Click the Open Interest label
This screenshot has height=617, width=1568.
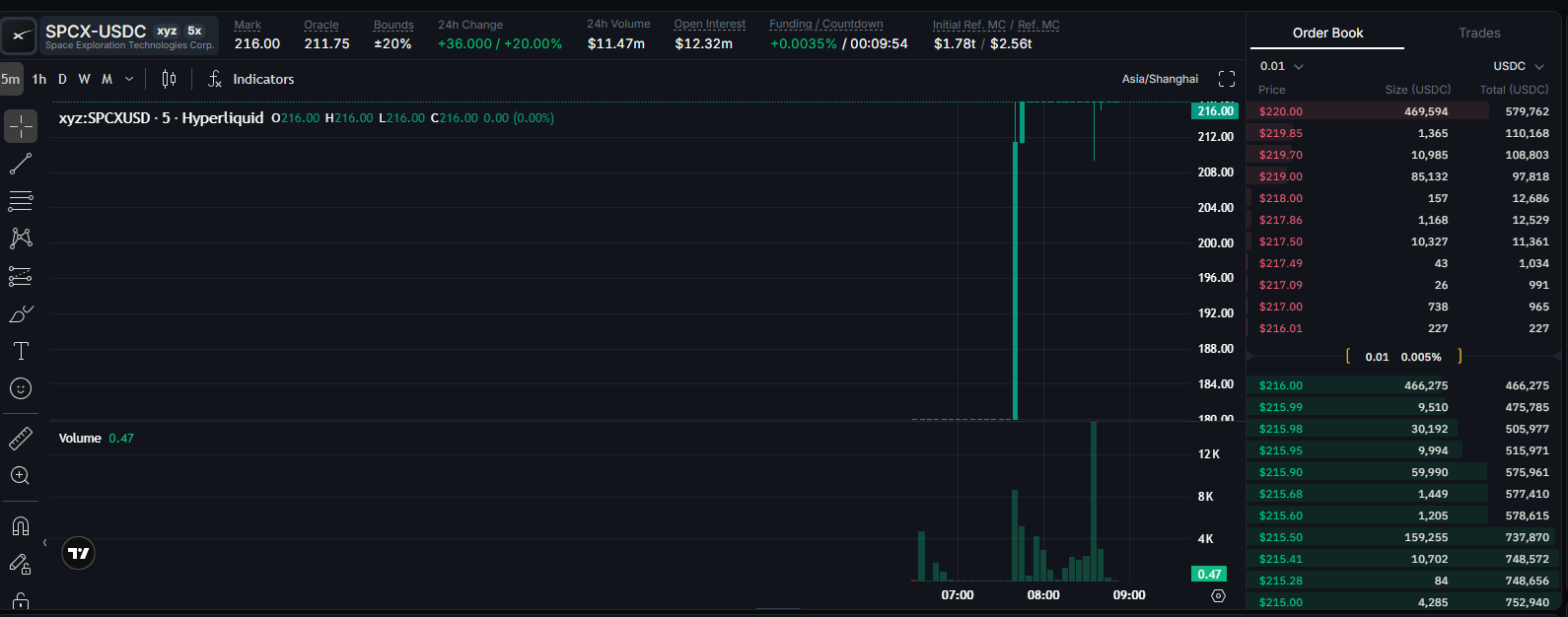(x=710, y=24)
